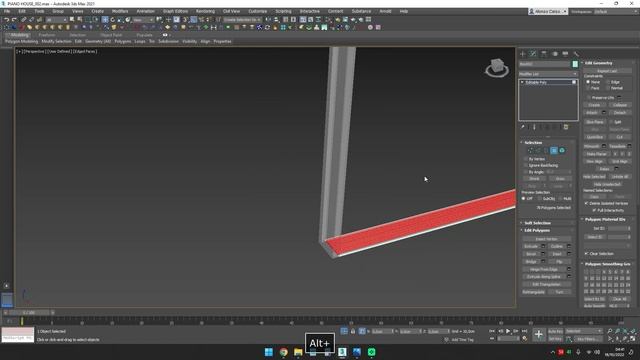Open Inset settings box
Image resolution: width=640 pixels, height=360 pixels.
[569, 254]
